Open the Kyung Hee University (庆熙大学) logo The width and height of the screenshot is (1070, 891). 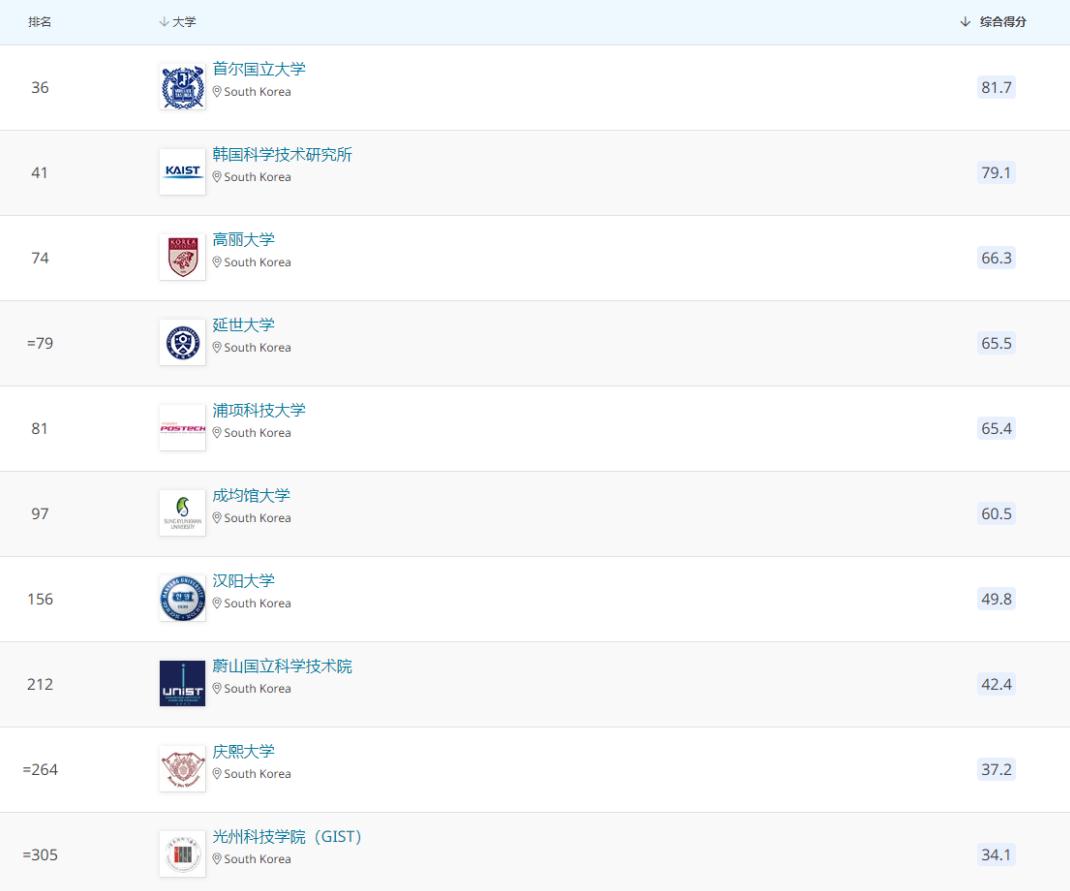[x=182, y=769]
